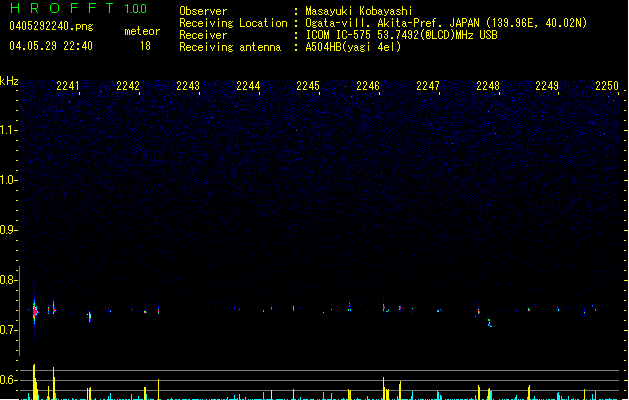Screen dimensions: 629x400
Task: Click the receiving location Ogata-vill. Akita-Pref.
Action: point(374,23)
